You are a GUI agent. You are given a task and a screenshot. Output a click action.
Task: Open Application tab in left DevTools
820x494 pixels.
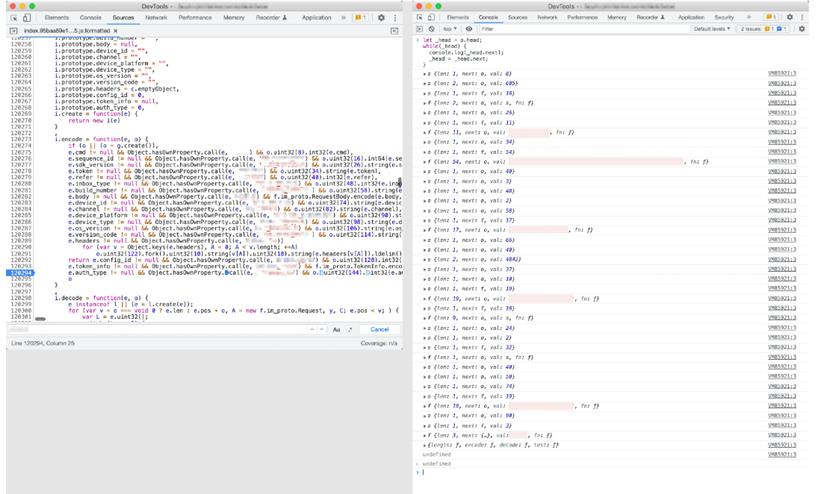[x=316, y=18]
